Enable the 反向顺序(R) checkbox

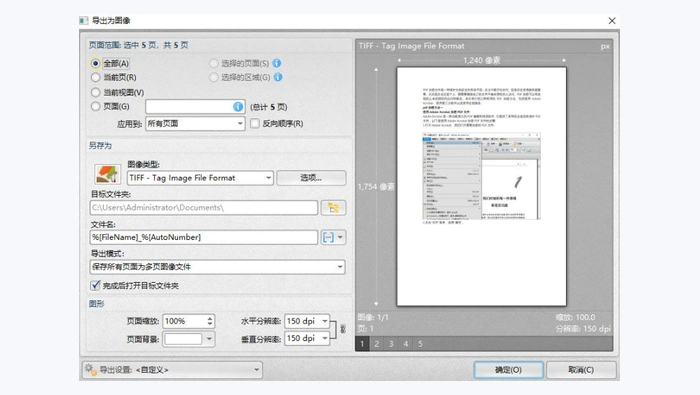click(255, 123)
